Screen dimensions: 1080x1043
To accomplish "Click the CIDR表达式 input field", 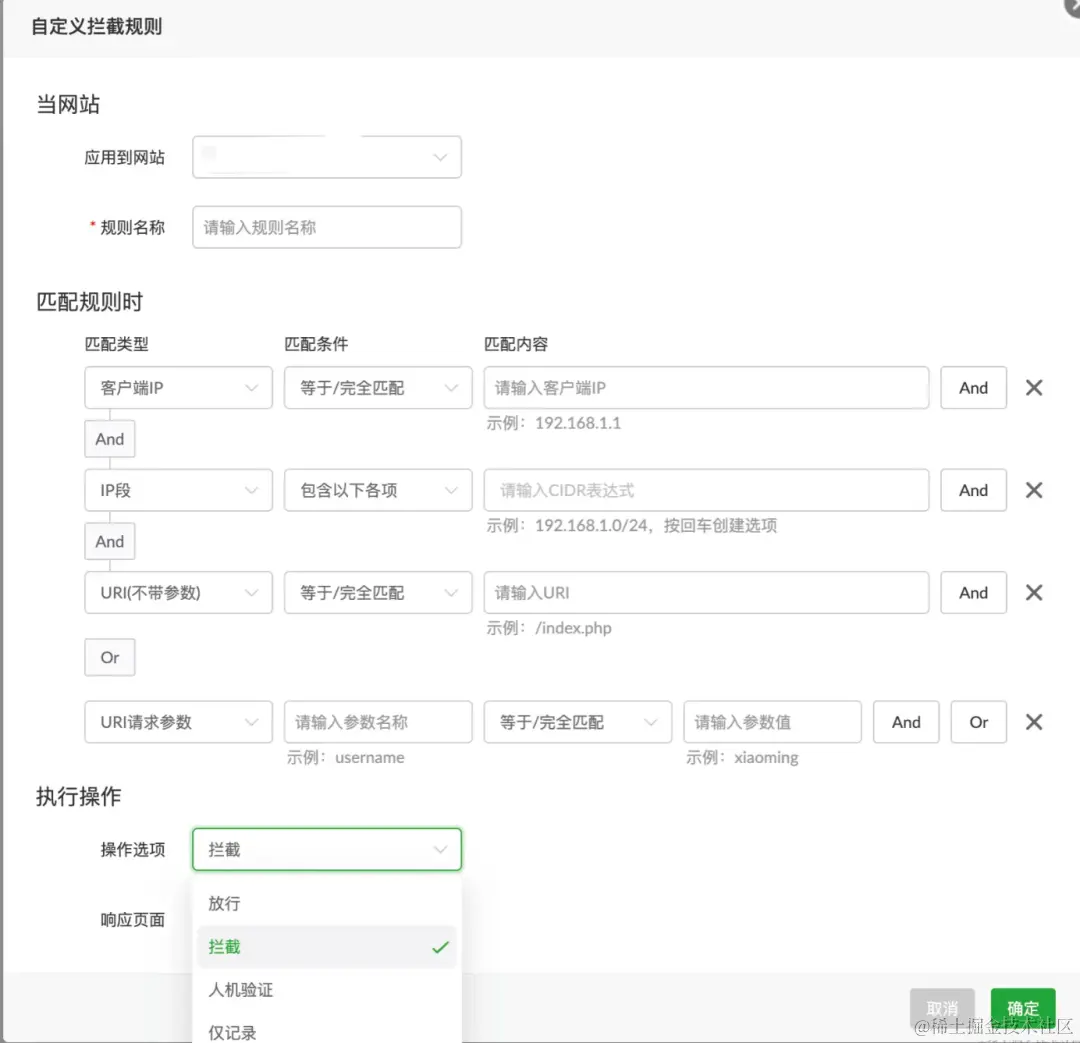I will (x=706, y=490).
